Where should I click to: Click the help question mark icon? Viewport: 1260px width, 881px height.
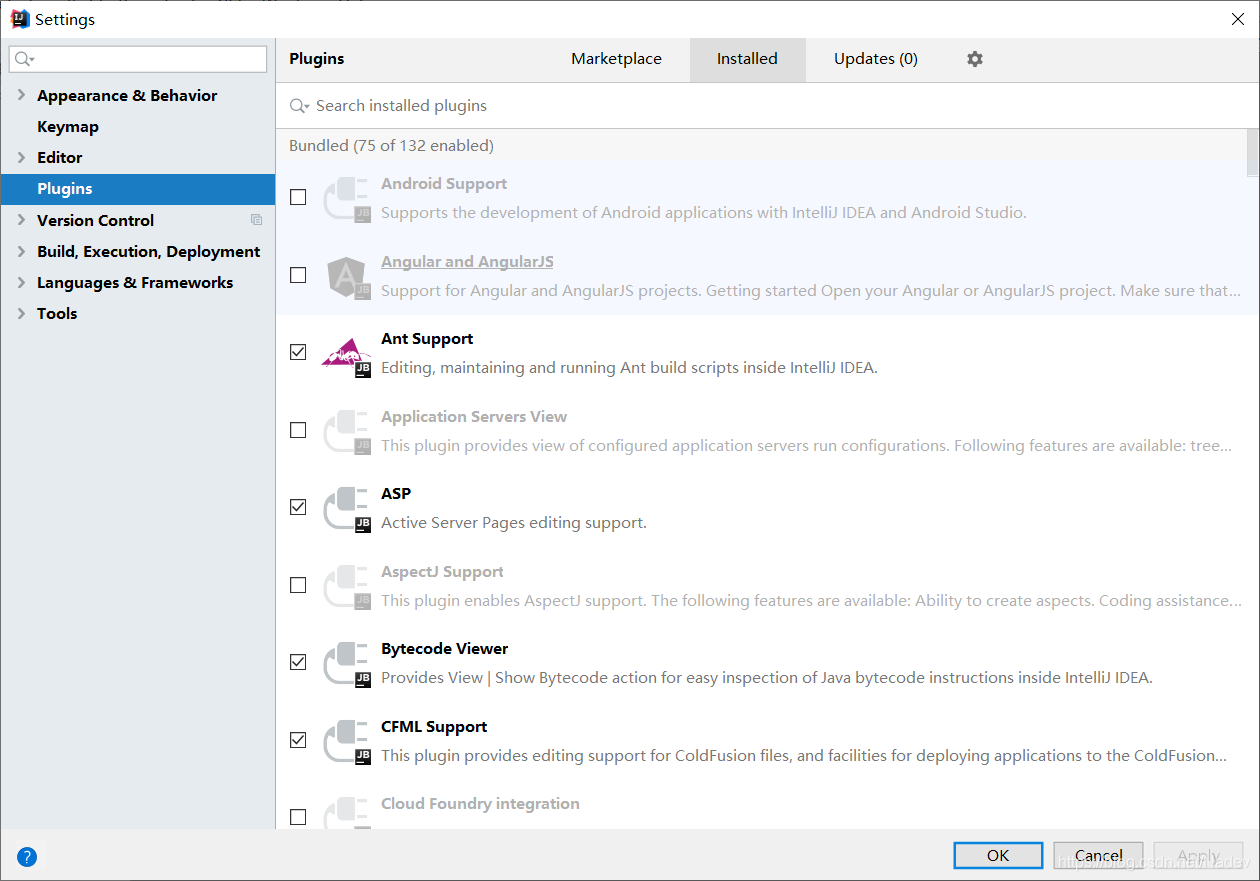click(27, 857)
